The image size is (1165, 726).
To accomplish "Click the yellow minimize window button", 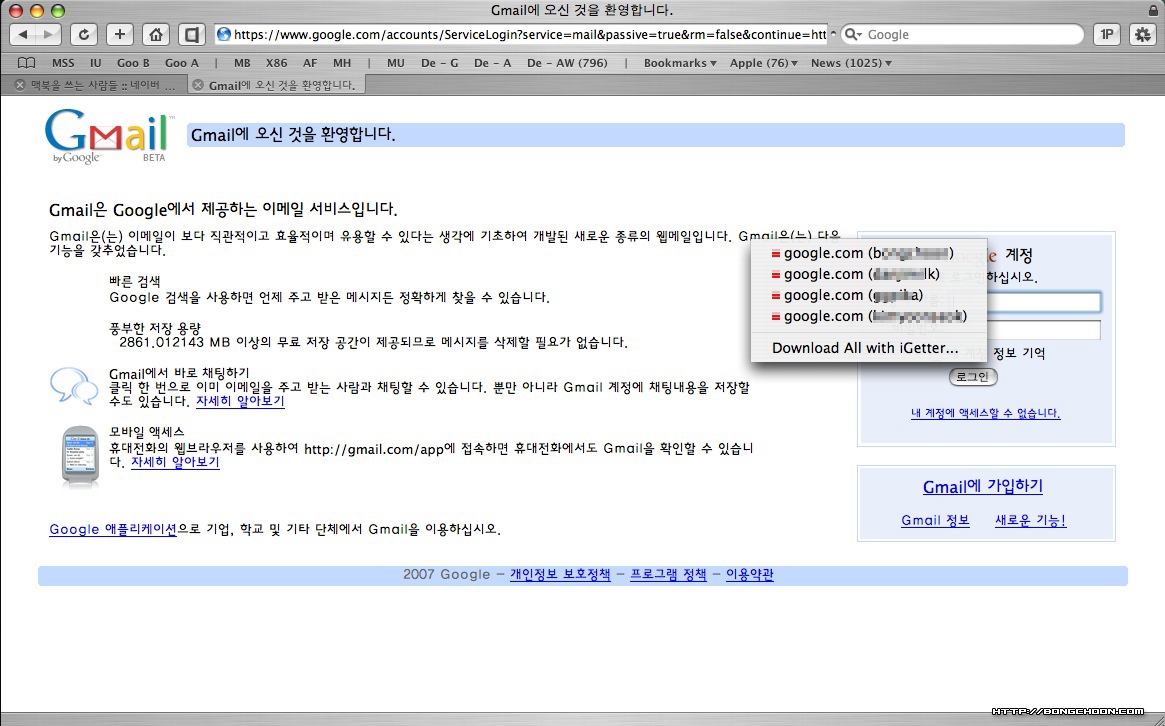I will point(36,10).
